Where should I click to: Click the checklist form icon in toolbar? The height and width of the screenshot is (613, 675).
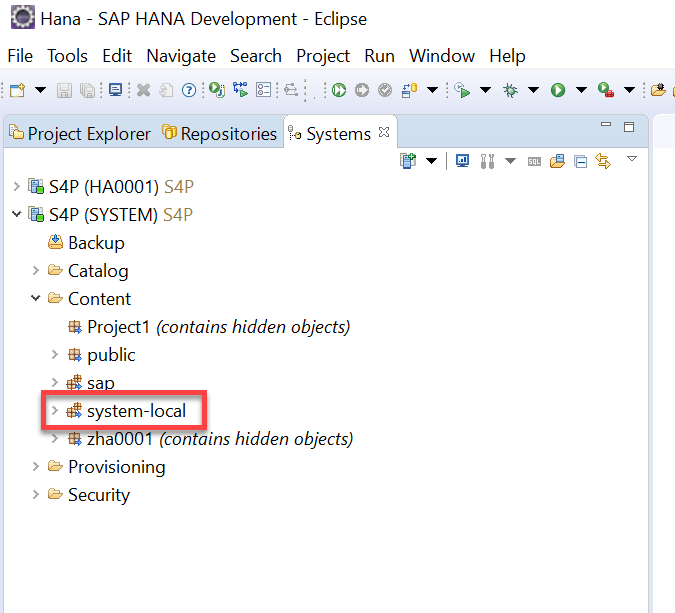coord(263,90)
